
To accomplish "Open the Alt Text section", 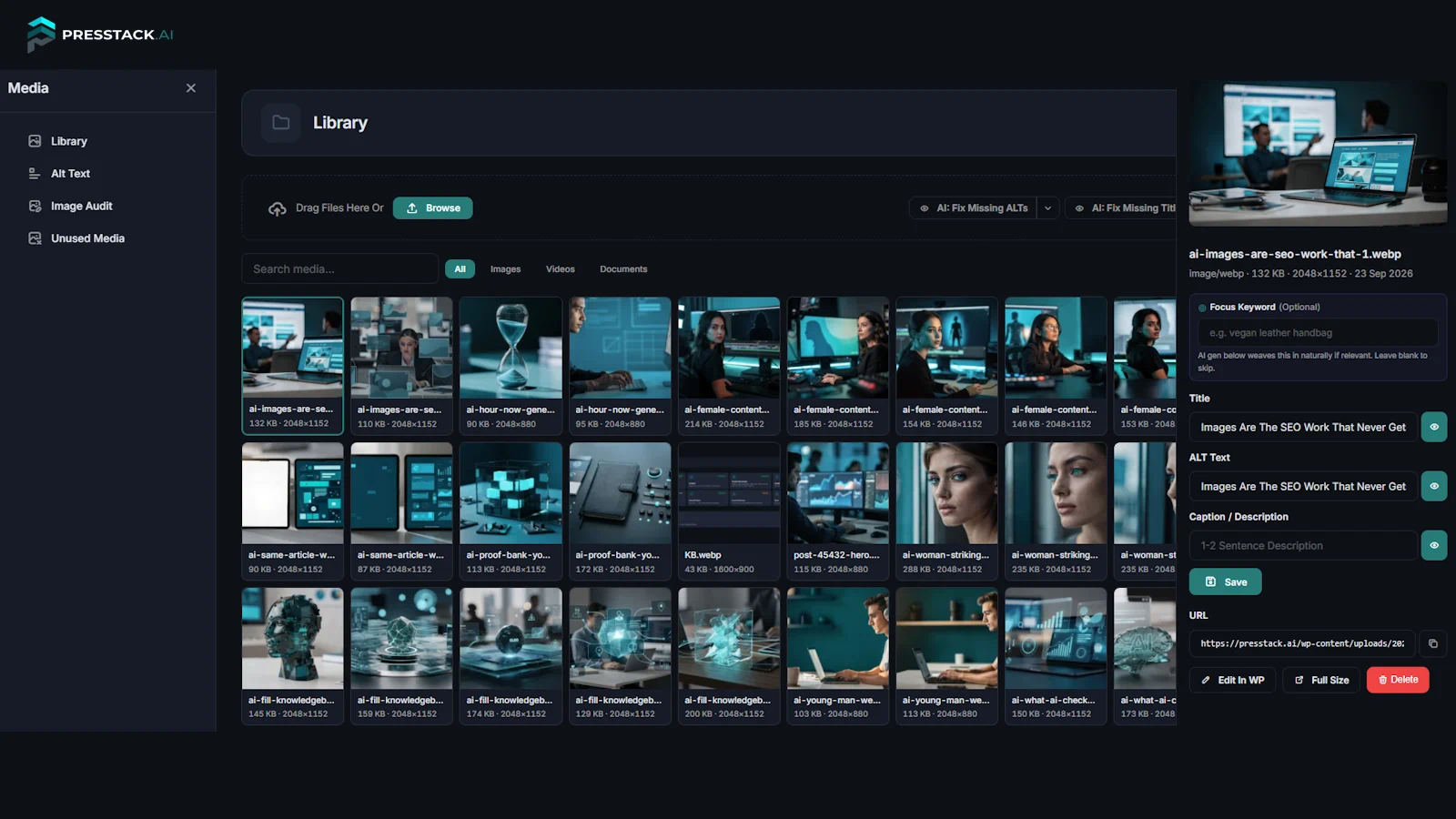I will pyautogui.click(x=70, y=174).
